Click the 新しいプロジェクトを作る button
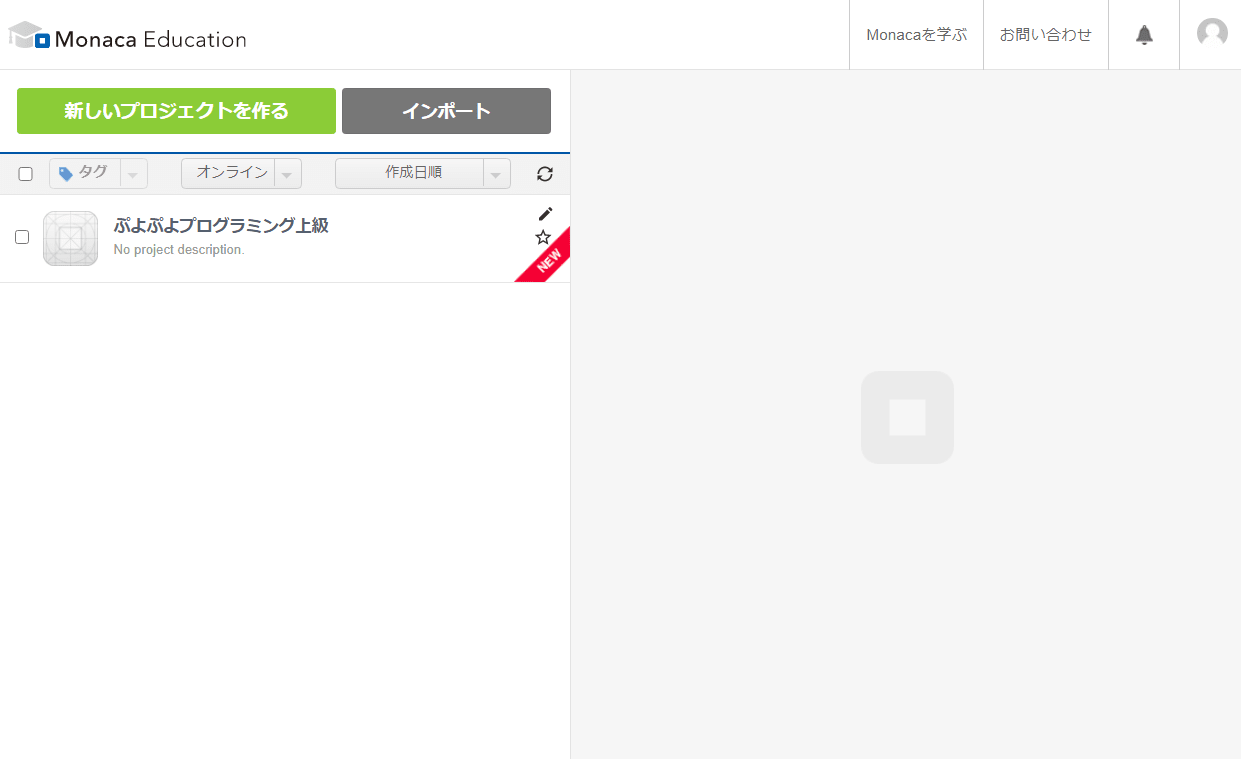 pos(176,111)
